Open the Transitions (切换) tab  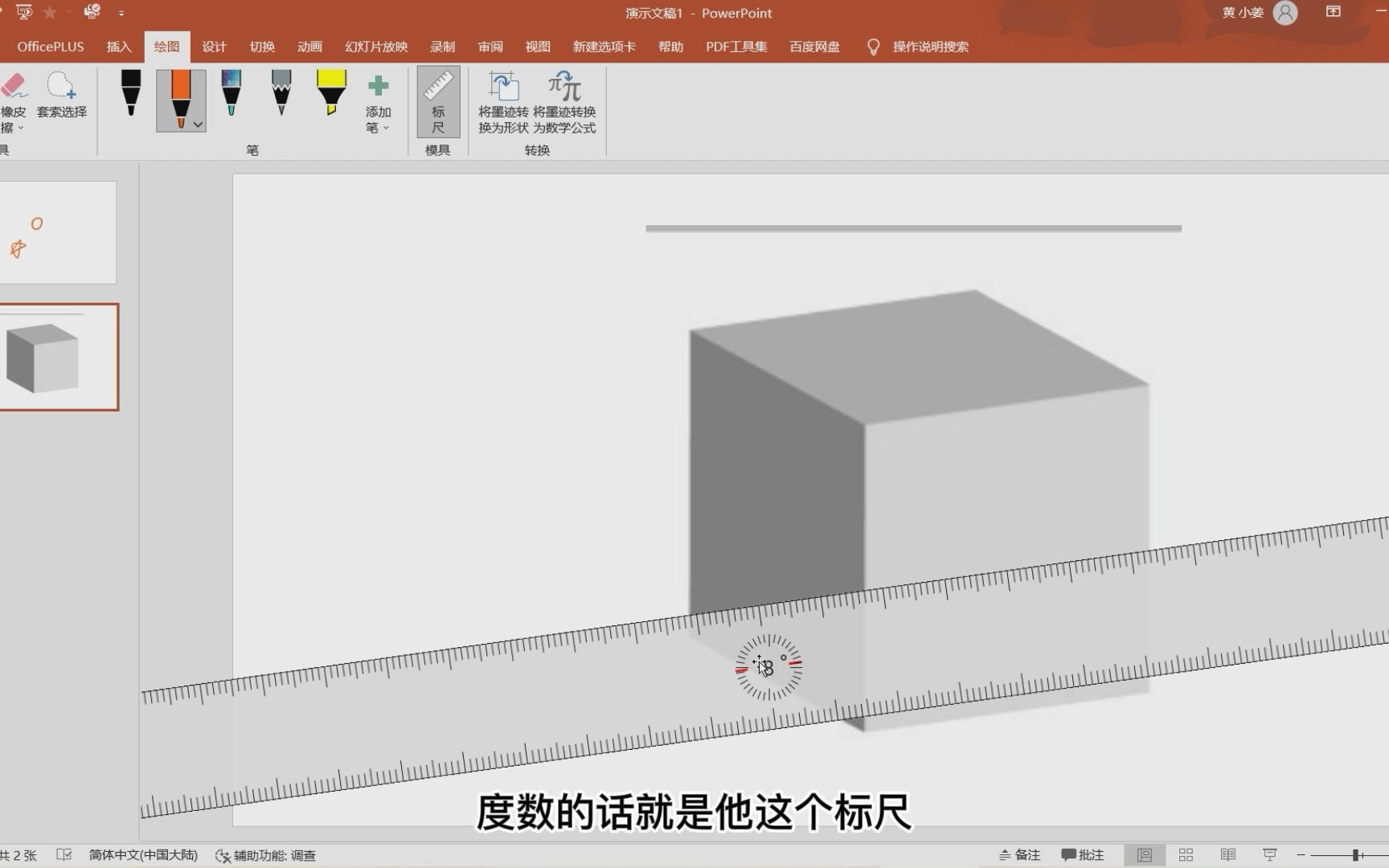click(x=262, y=47)
